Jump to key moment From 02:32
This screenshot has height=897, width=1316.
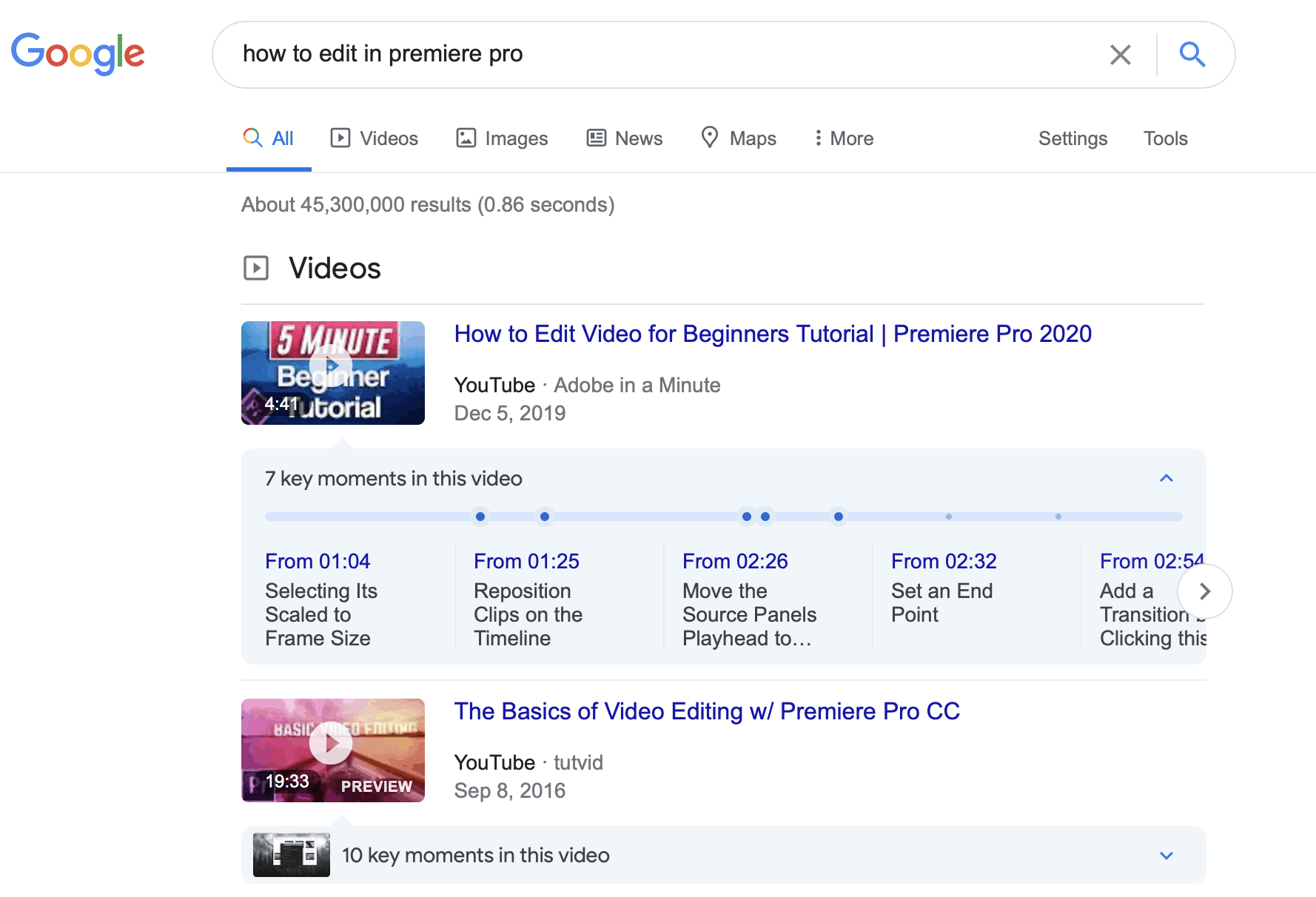click(944, 562)
